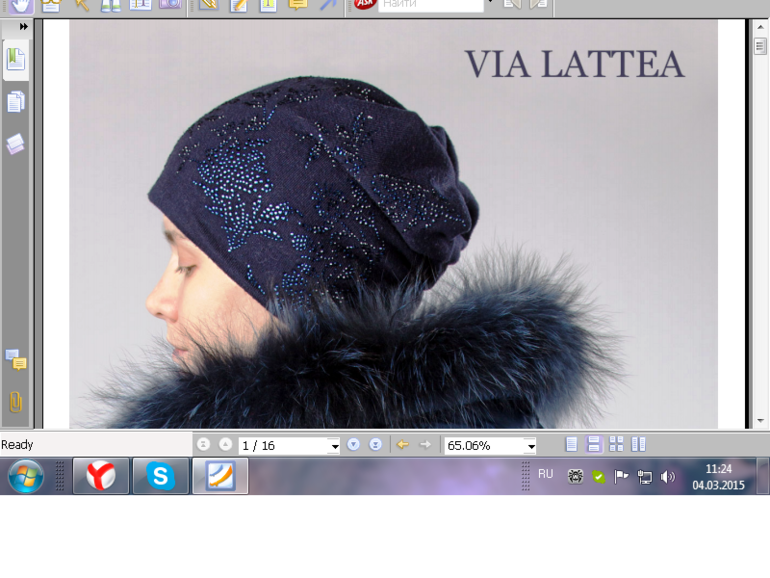Open the Layers panel in sidebar

pos(16,145)
